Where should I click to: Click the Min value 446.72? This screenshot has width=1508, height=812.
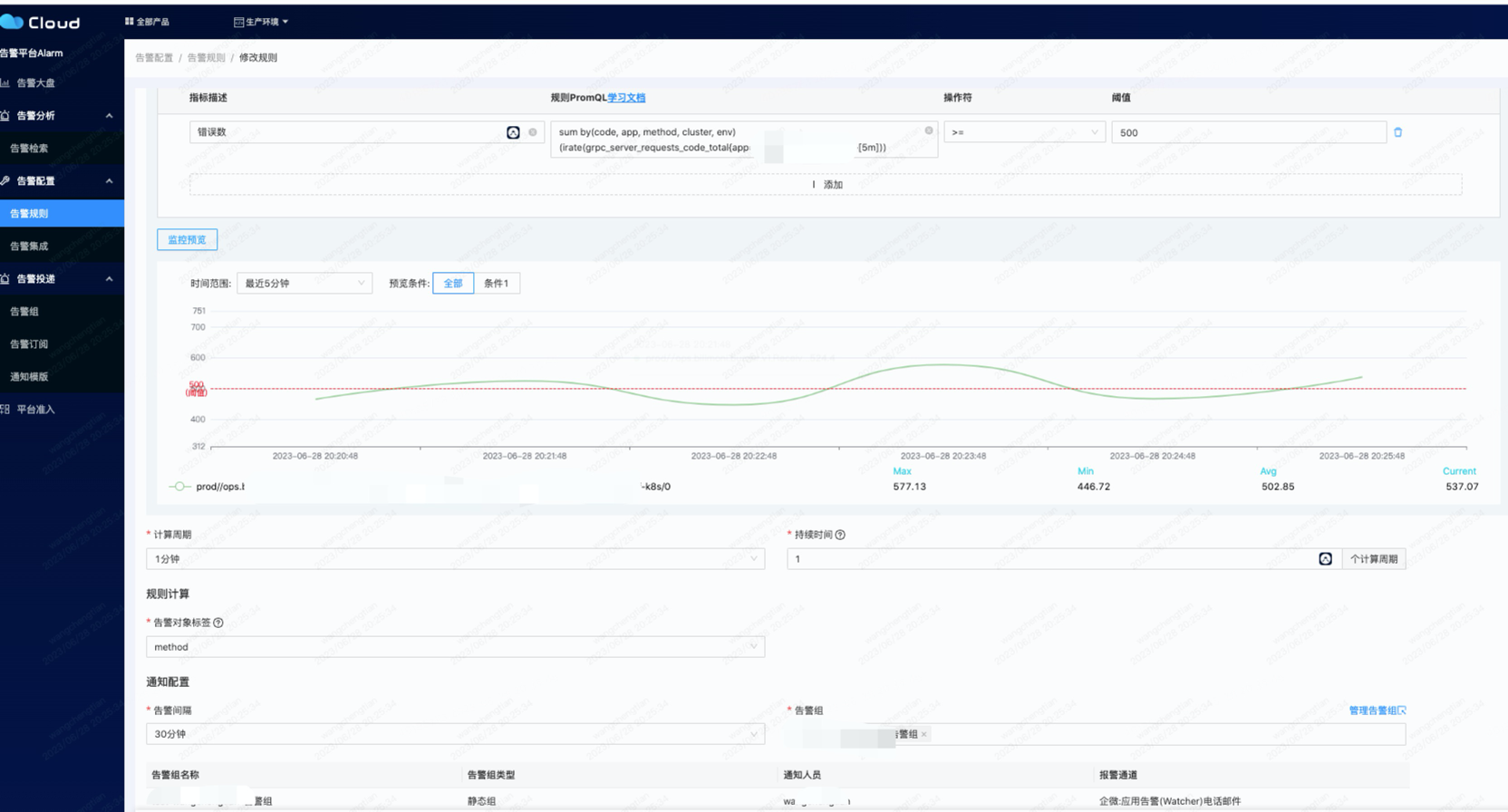click(1093, 487)
